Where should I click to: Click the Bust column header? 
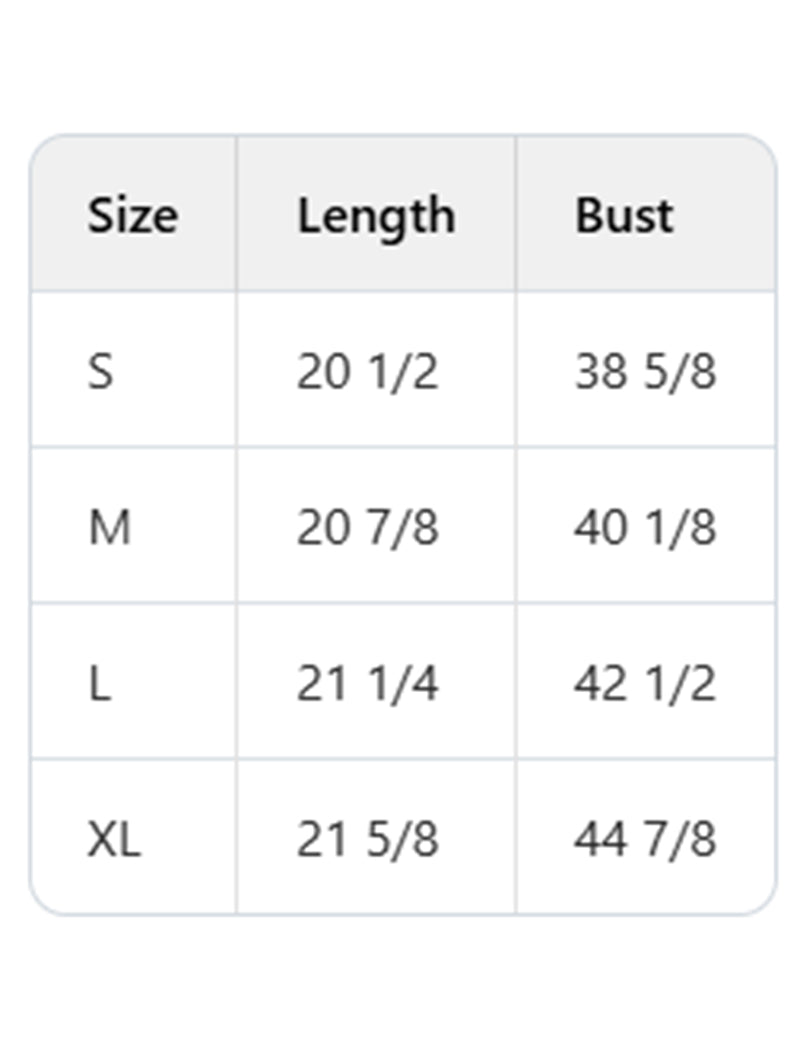click(624, 215)
